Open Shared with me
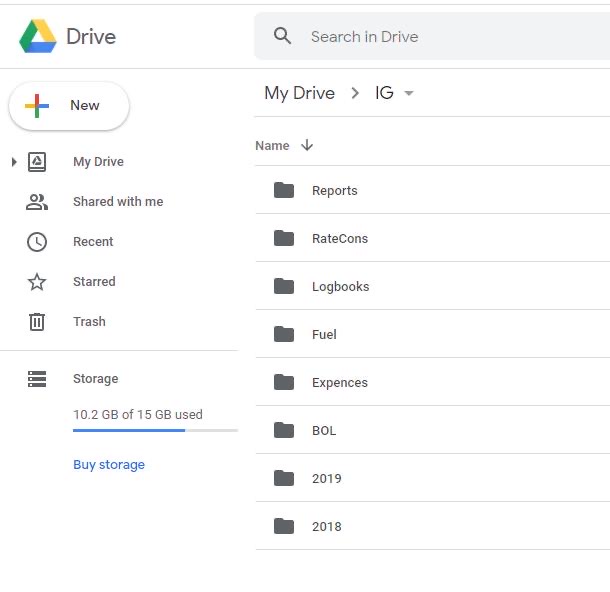Viewport: 610px width, 592px height. click(118, 201)
